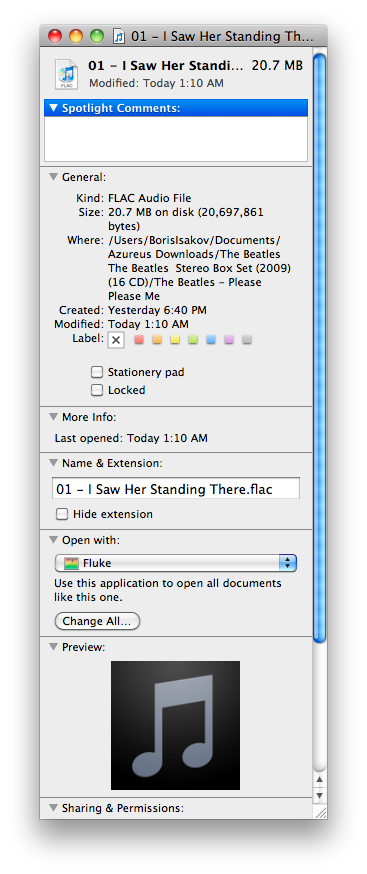The image size is (367, 874).
Task: Open the Fluke application dropdown
Action: point(176,564)
